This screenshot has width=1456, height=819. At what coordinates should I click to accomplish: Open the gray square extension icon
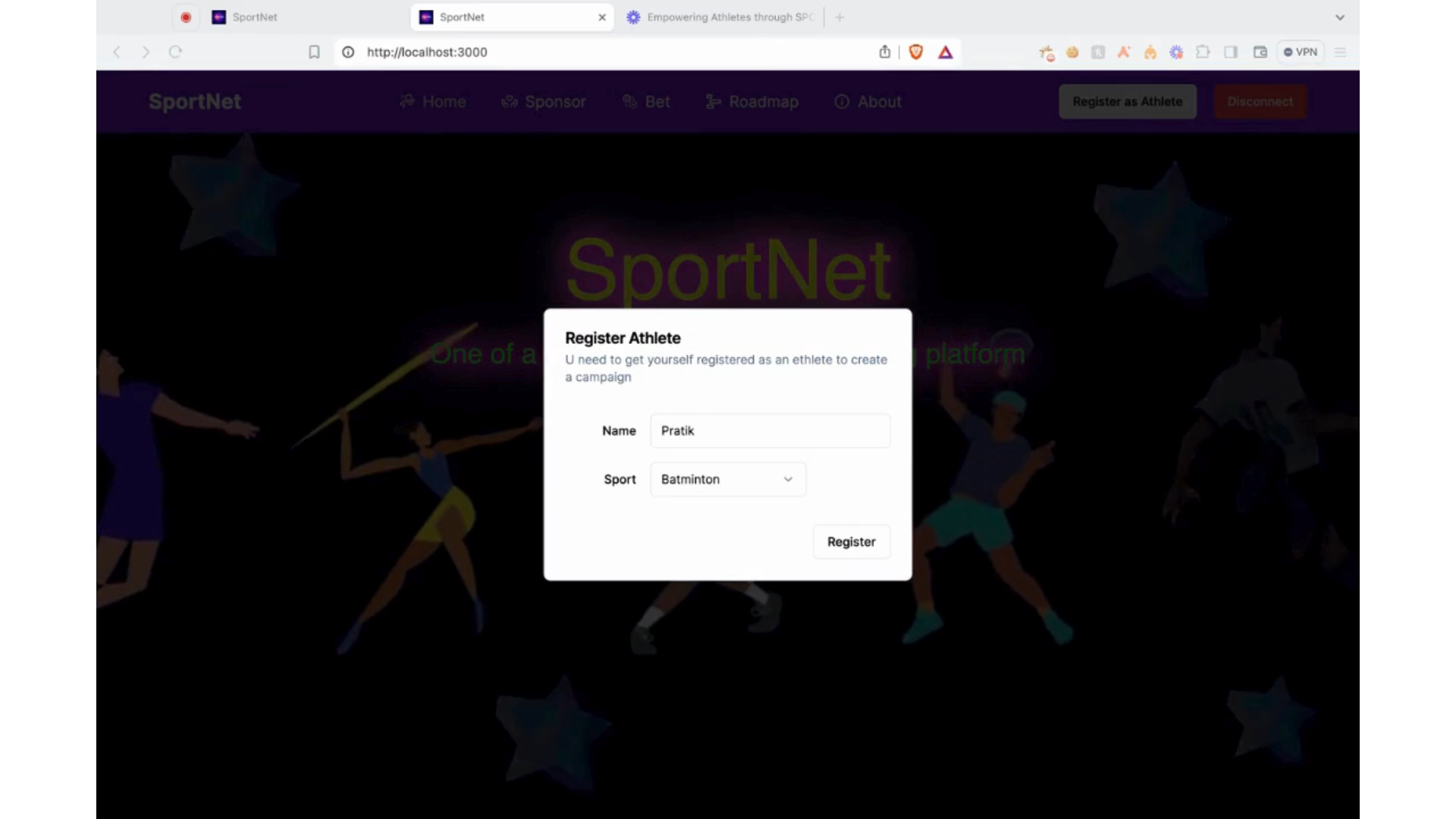(x=1098, y=52)
